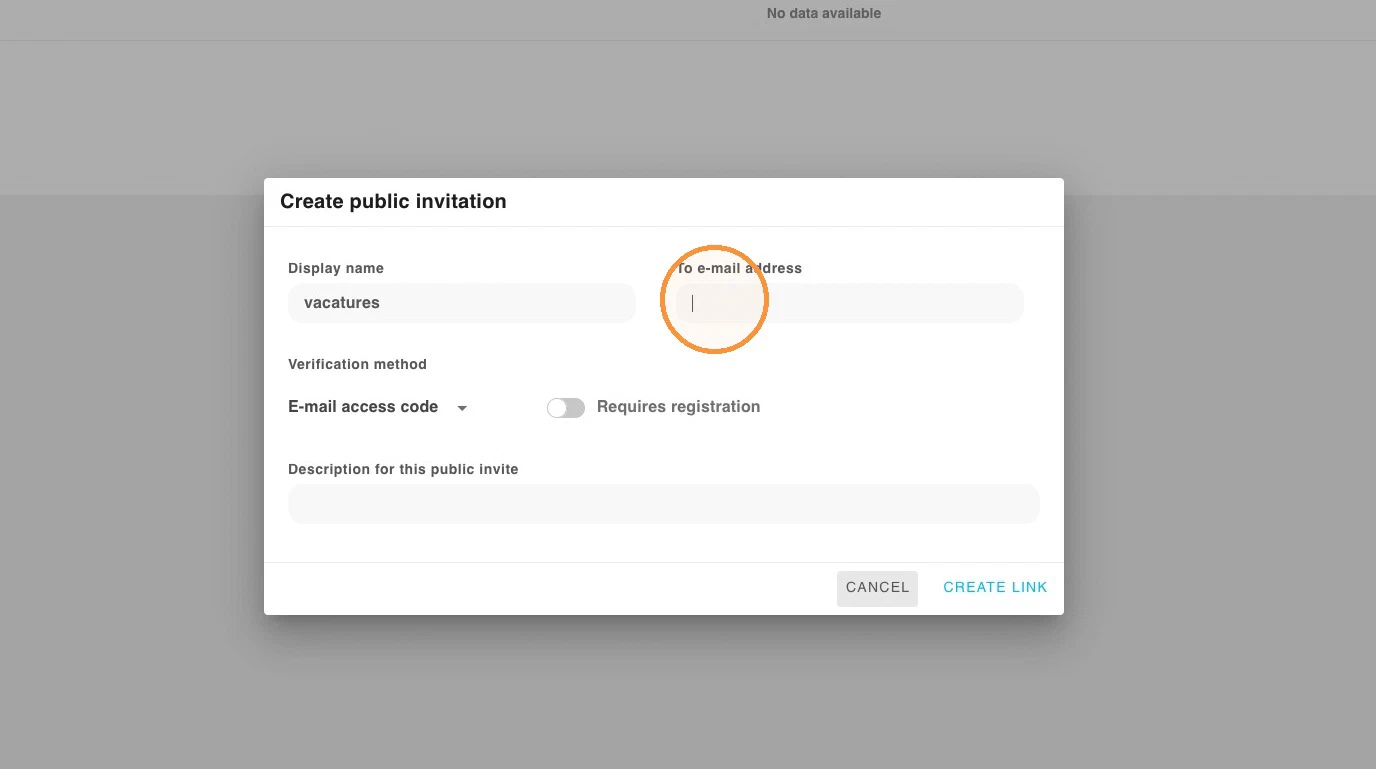This screenshot has width=1376, height=769.
Task: Click the Verification method label
Action: pos(357,364)
